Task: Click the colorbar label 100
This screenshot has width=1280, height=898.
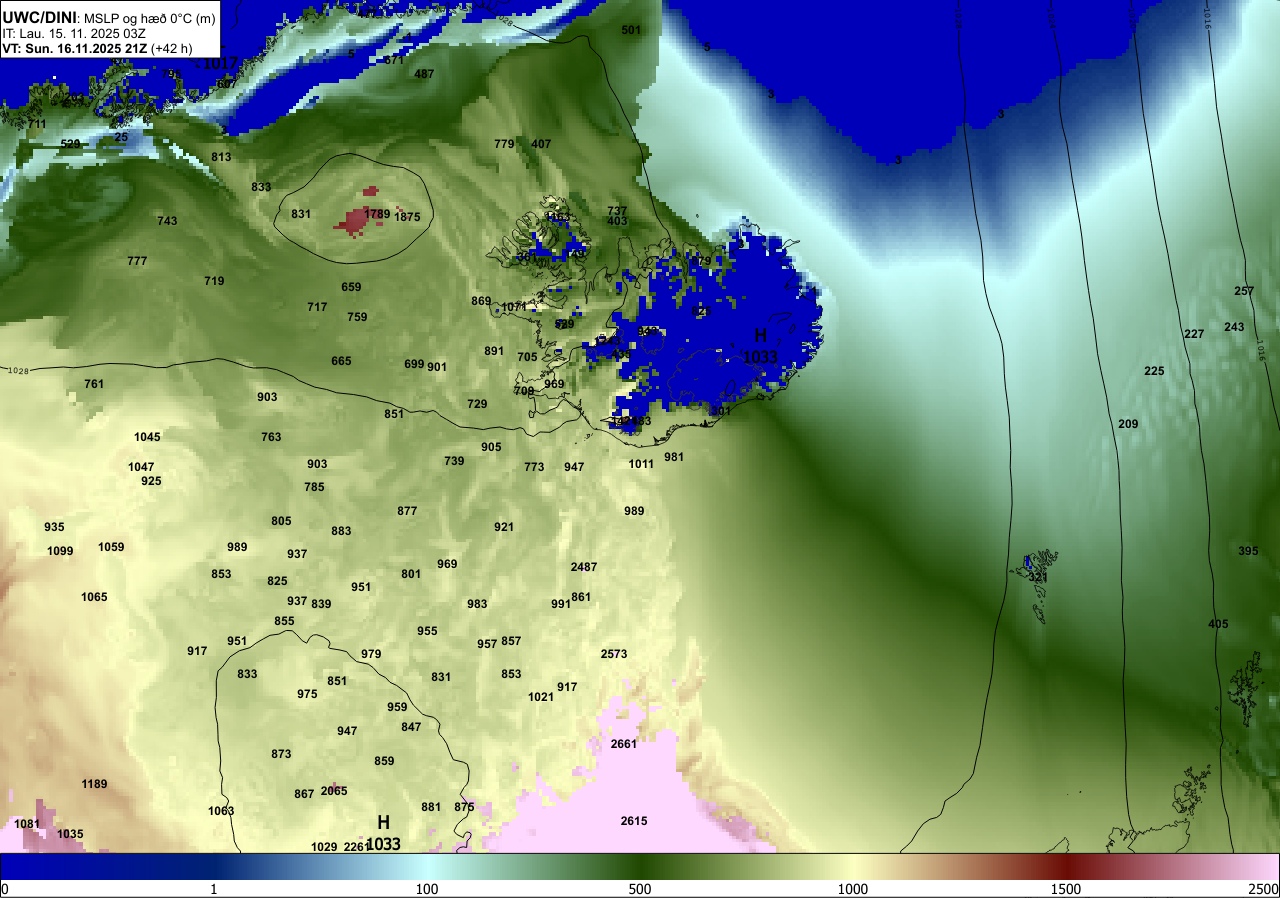Action: coord(427,889)
